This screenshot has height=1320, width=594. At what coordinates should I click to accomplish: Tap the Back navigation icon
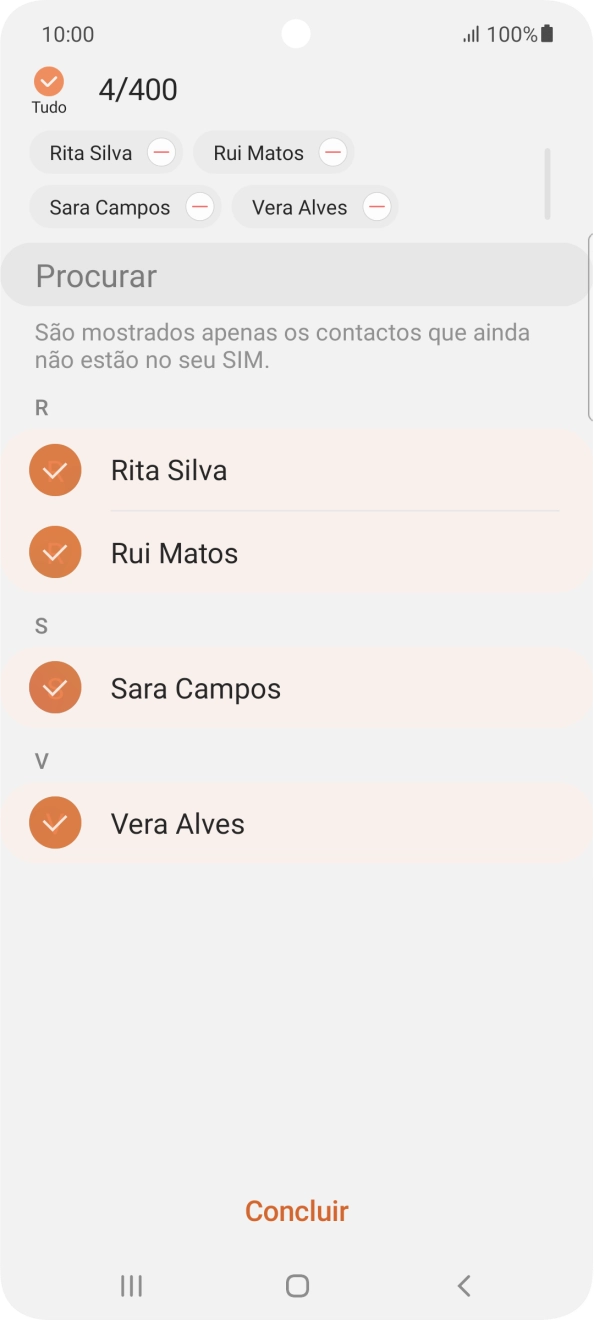pyautogui.click(x=463, y=1286)
